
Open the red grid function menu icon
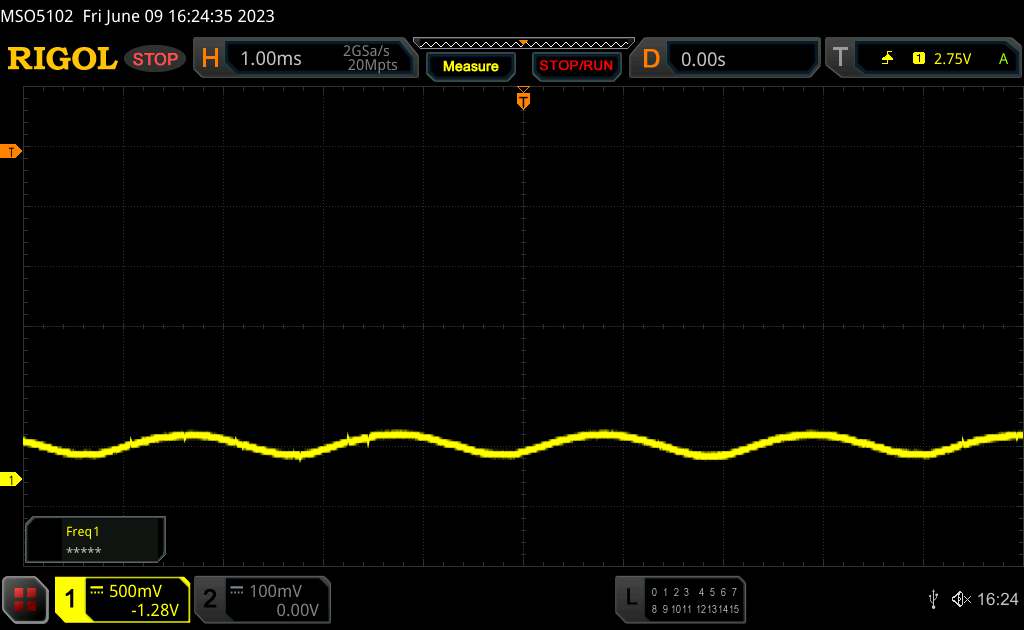(x=25, y=599)
